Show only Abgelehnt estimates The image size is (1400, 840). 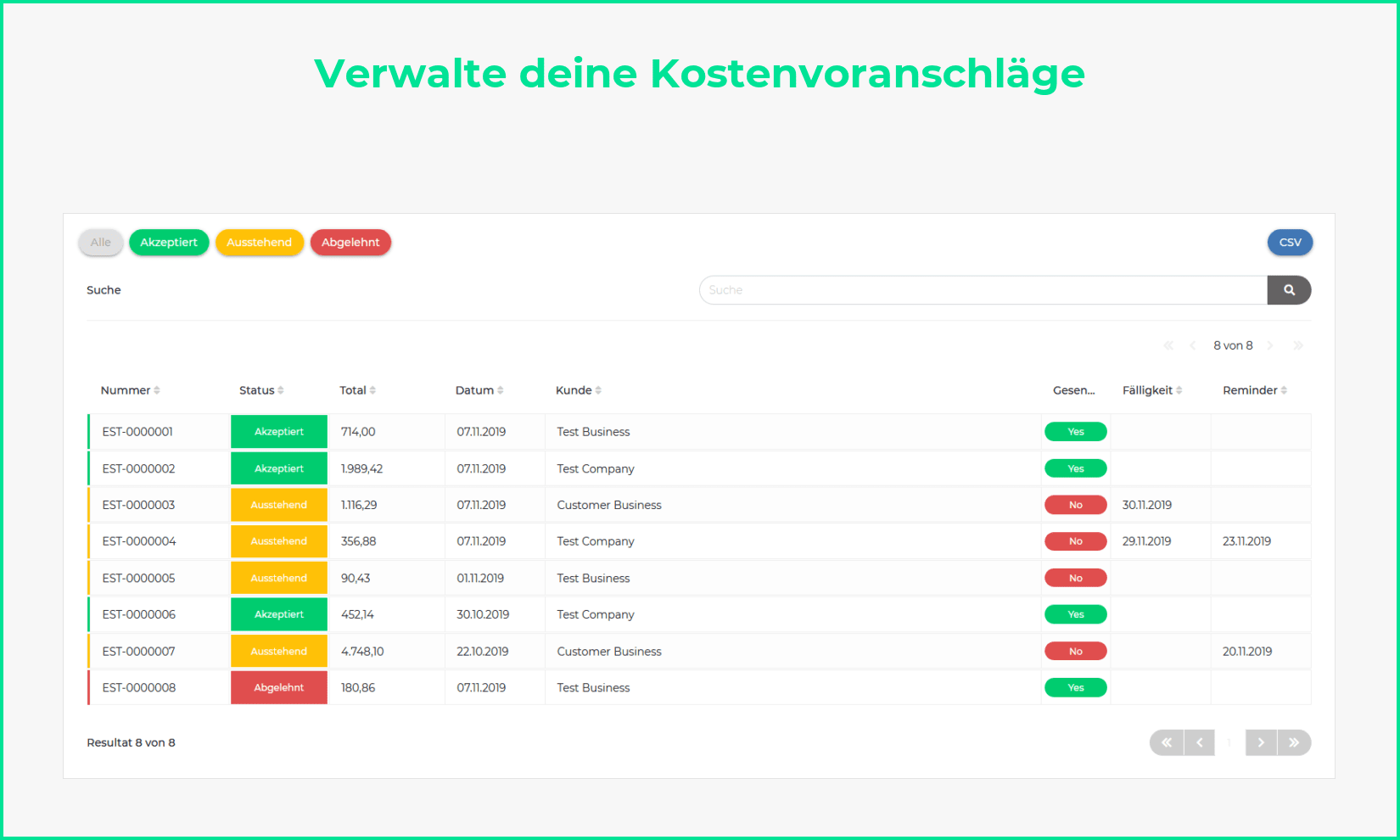[x=350, y=243]
